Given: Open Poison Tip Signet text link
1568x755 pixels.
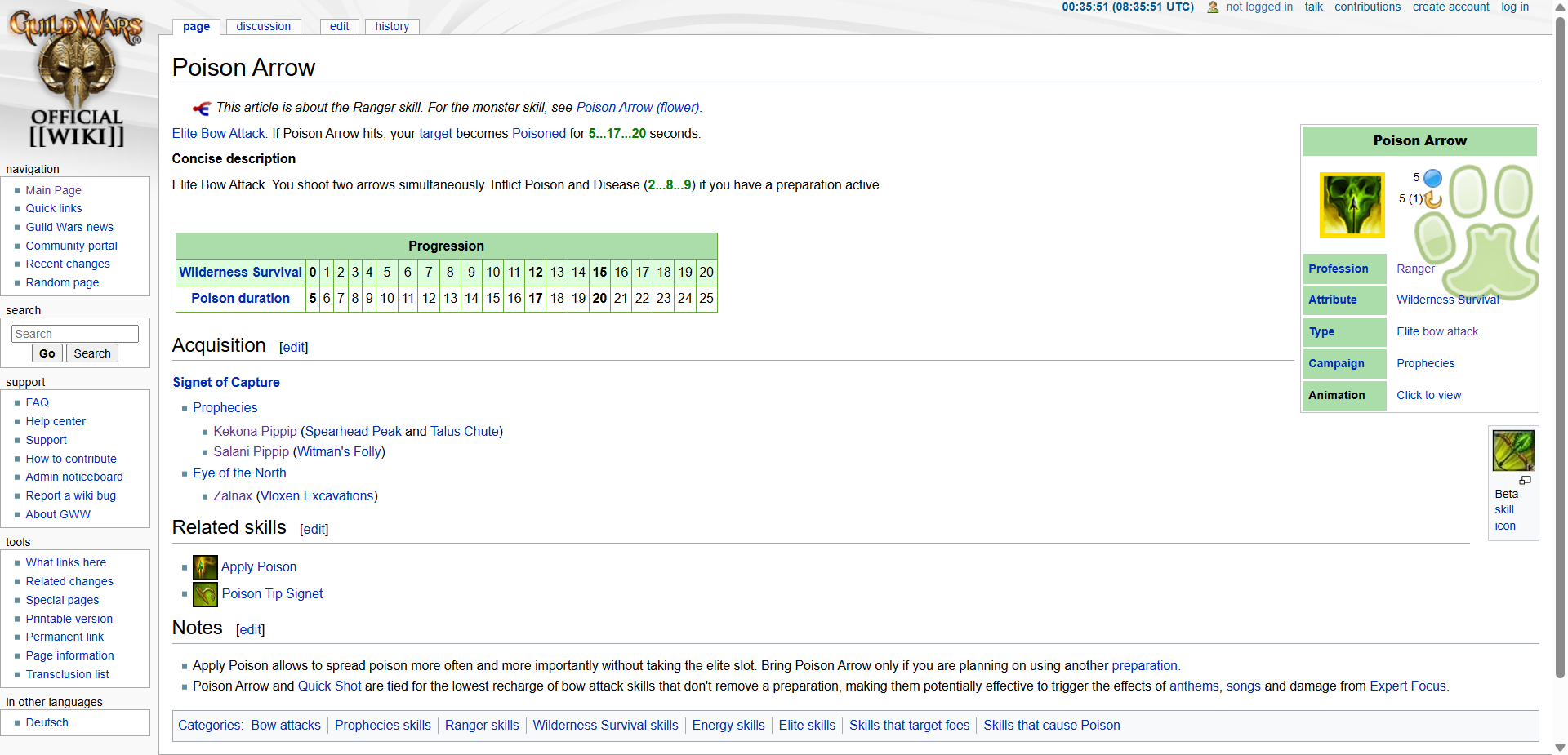Looking at the screenshot, I should click(x=272, y=594).
